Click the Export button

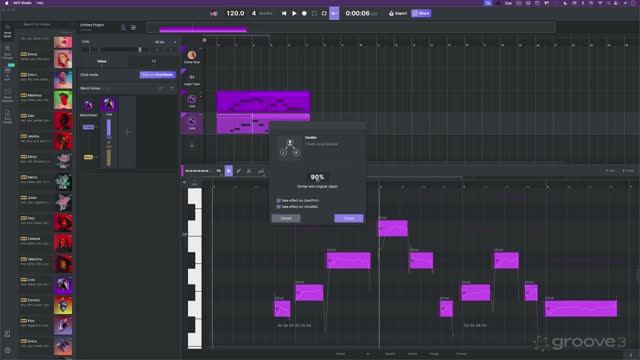point(398,13)
